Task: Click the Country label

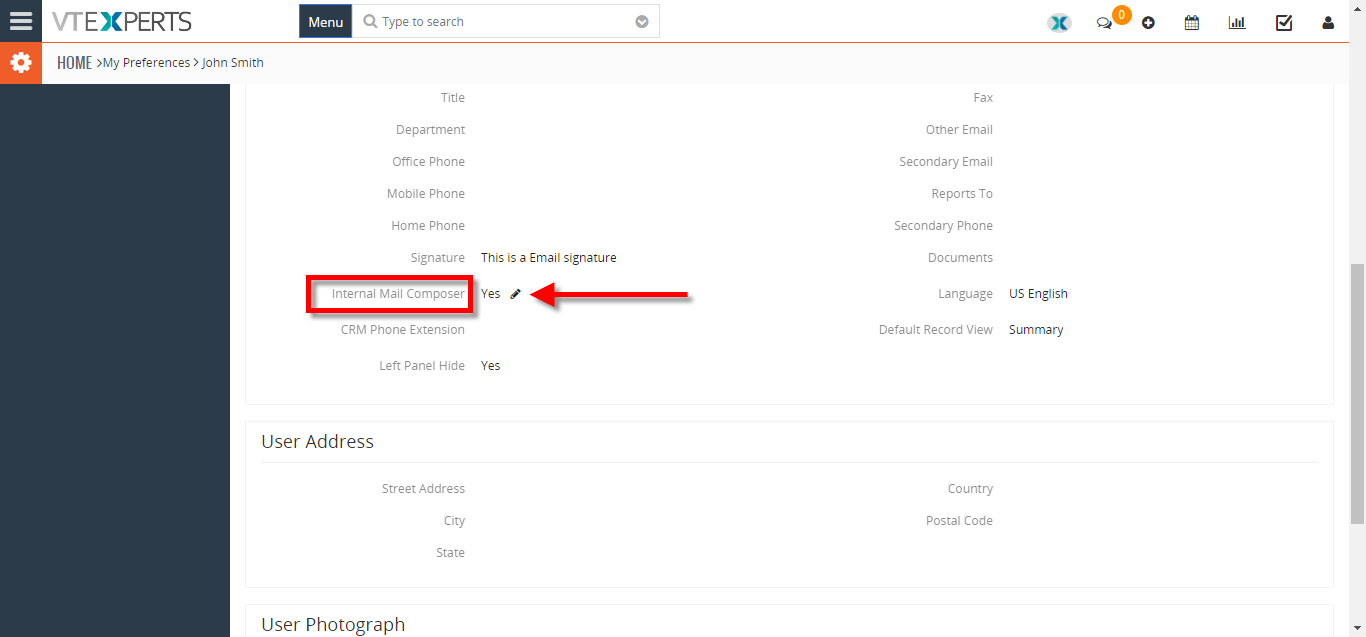Action: coord(970,489)
